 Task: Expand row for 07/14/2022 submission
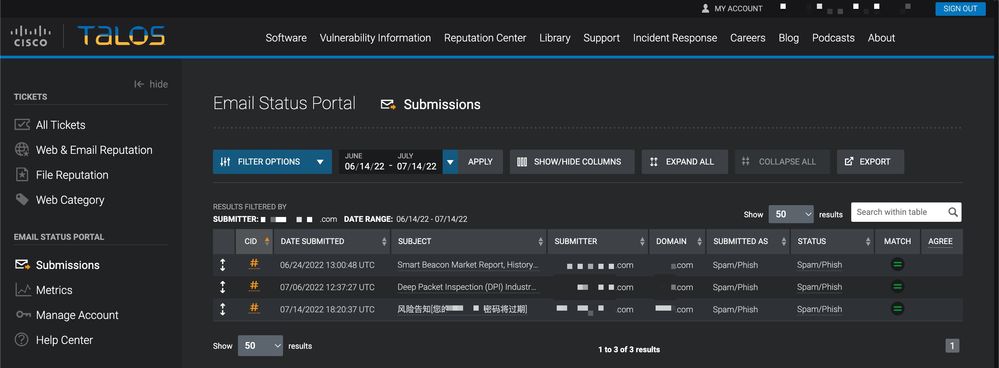coord(223,309)
